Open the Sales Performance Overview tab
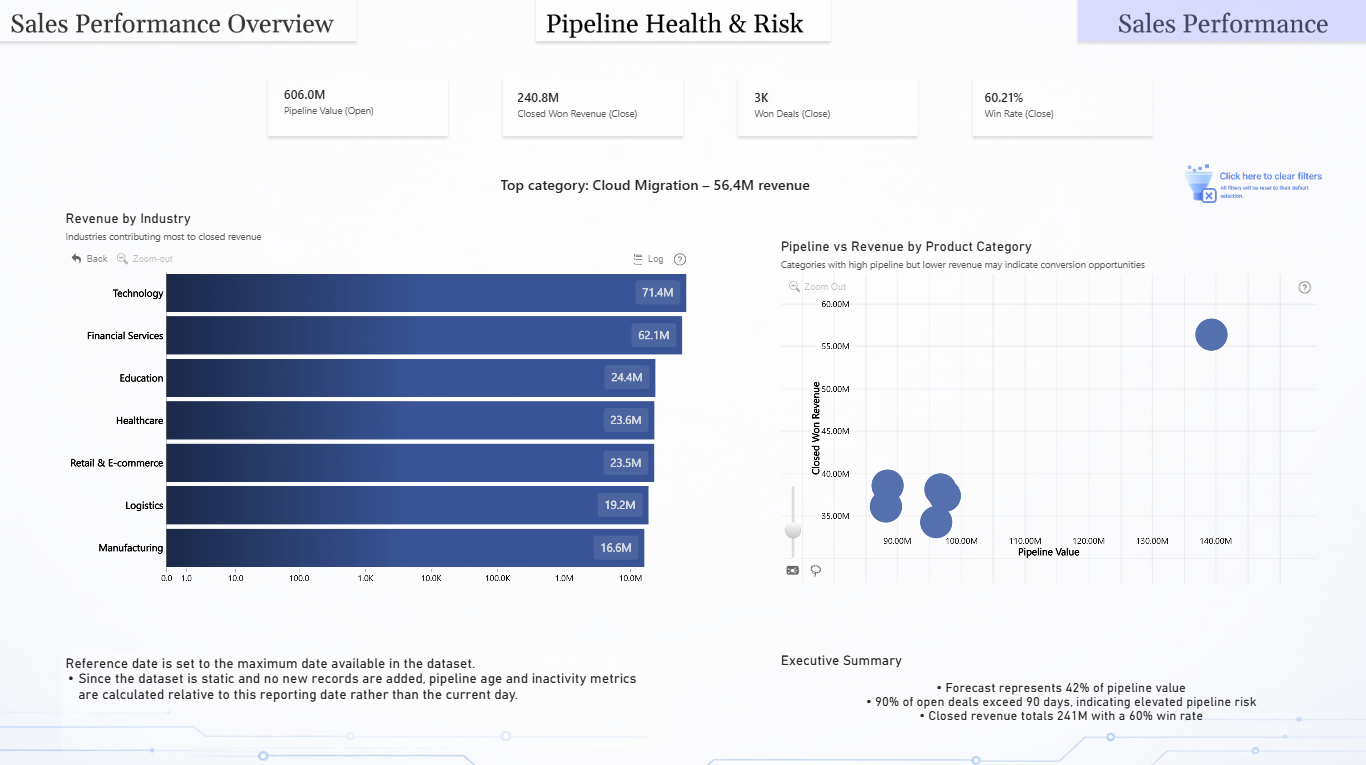This screenshot has height=765, width=1366. click(x=172, y=22)
